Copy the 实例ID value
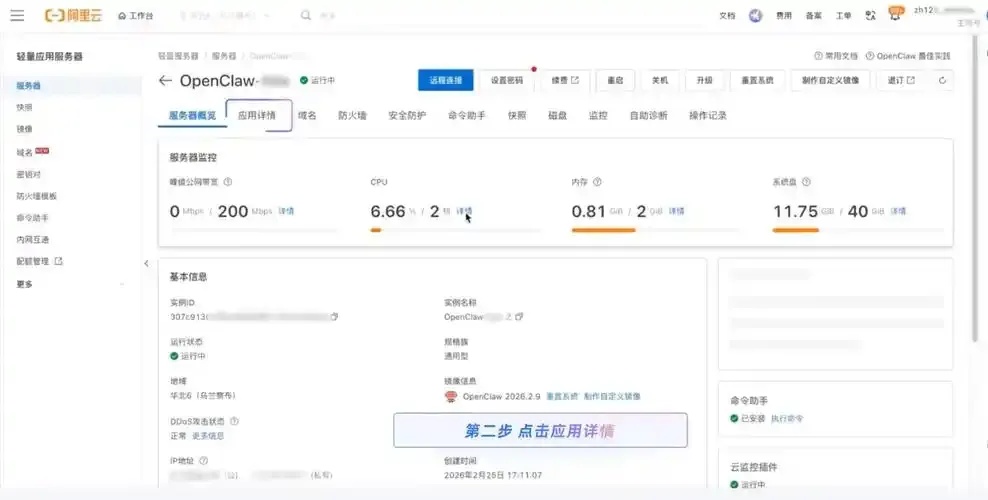The height and width of the screenshot is (500, 988). tap(334, 317)
